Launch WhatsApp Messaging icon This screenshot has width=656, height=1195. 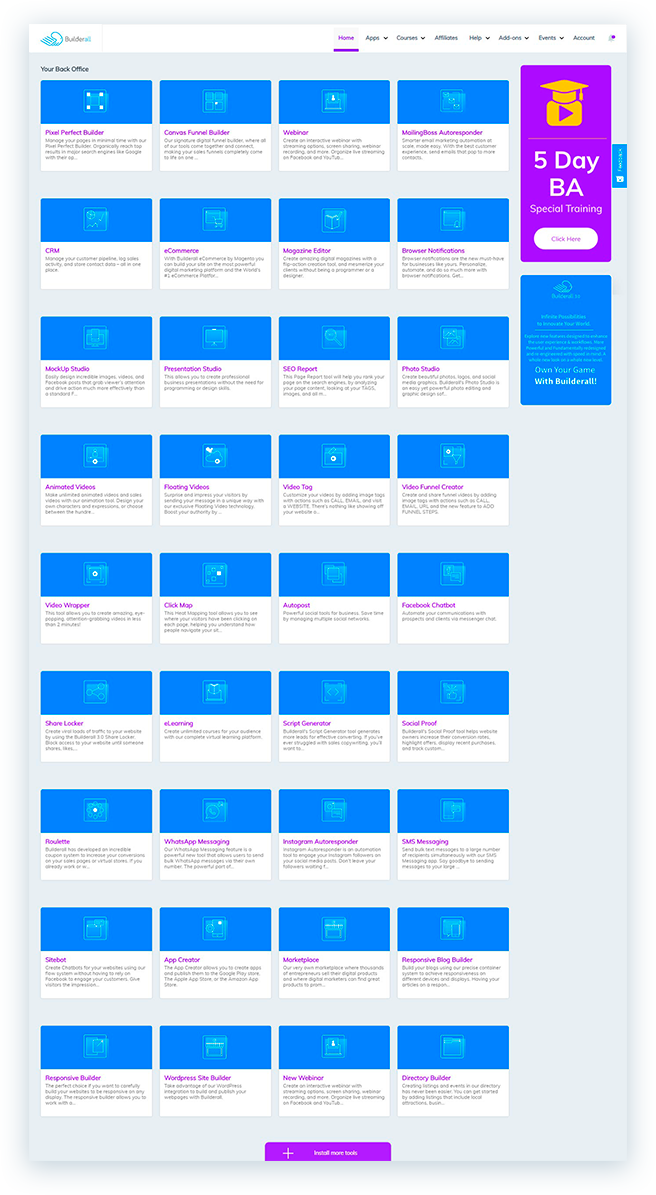[x=215, y=809]
